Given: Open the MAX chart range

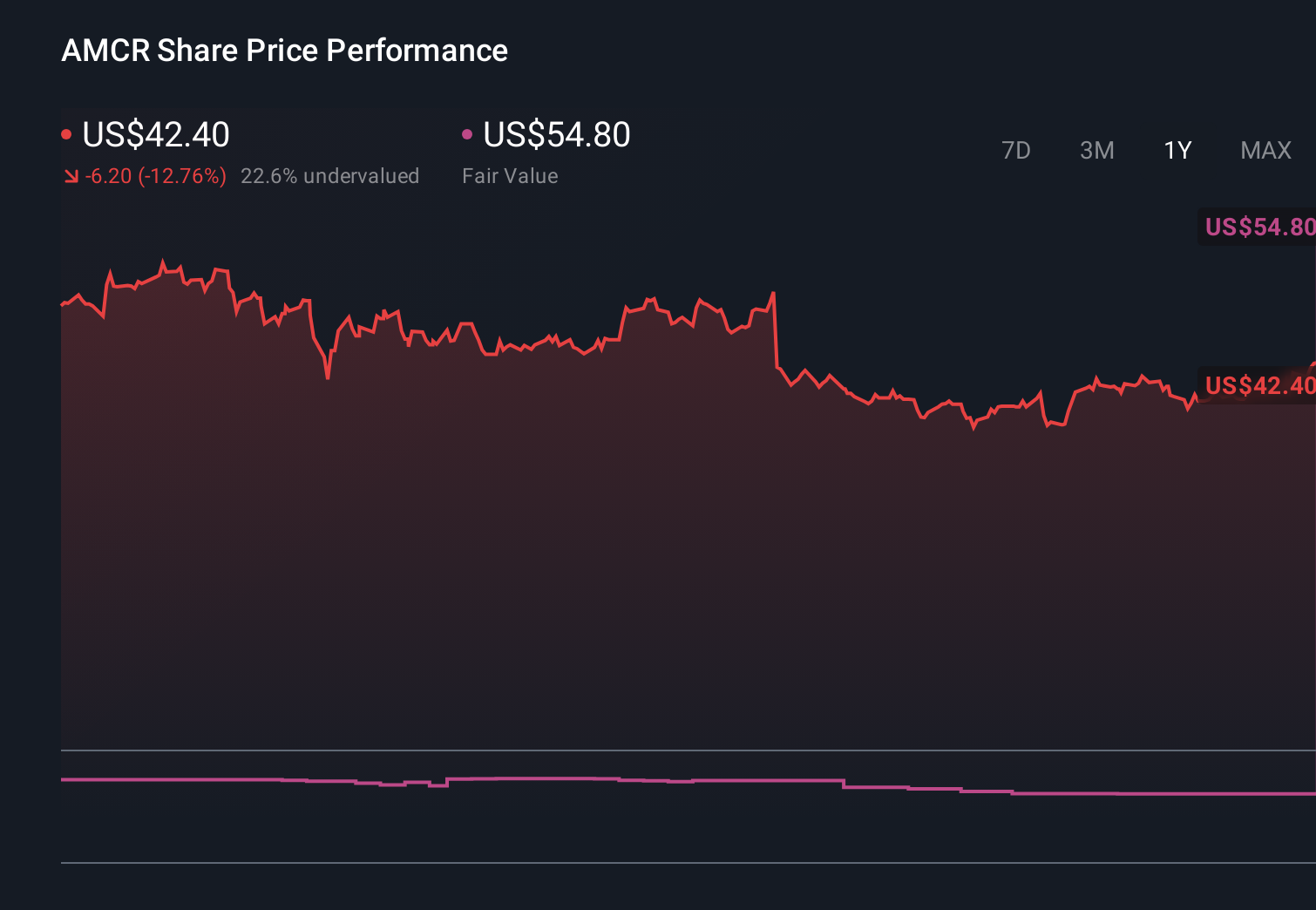Looking at the screenshot, I should (1265, 150).
